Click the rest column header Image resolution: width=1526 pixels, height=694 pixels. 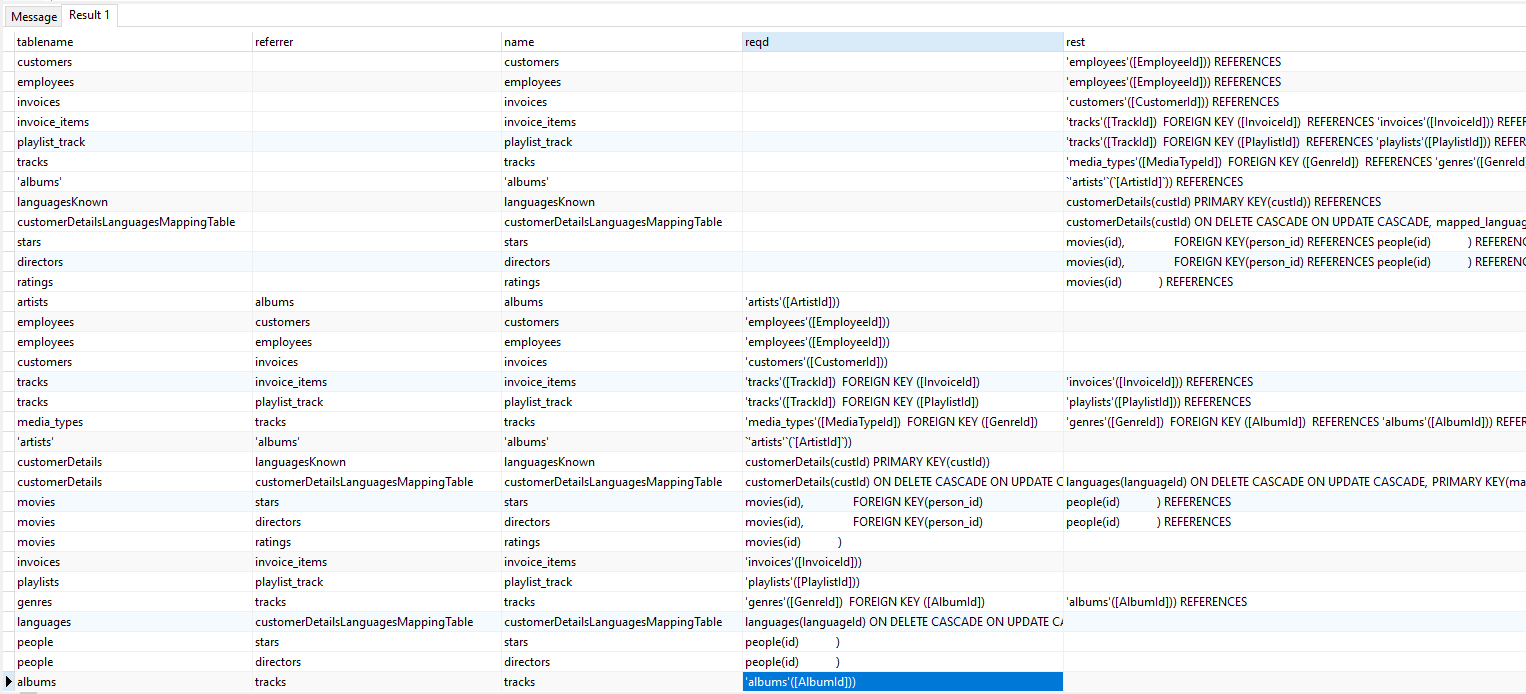coord(1294,42)
